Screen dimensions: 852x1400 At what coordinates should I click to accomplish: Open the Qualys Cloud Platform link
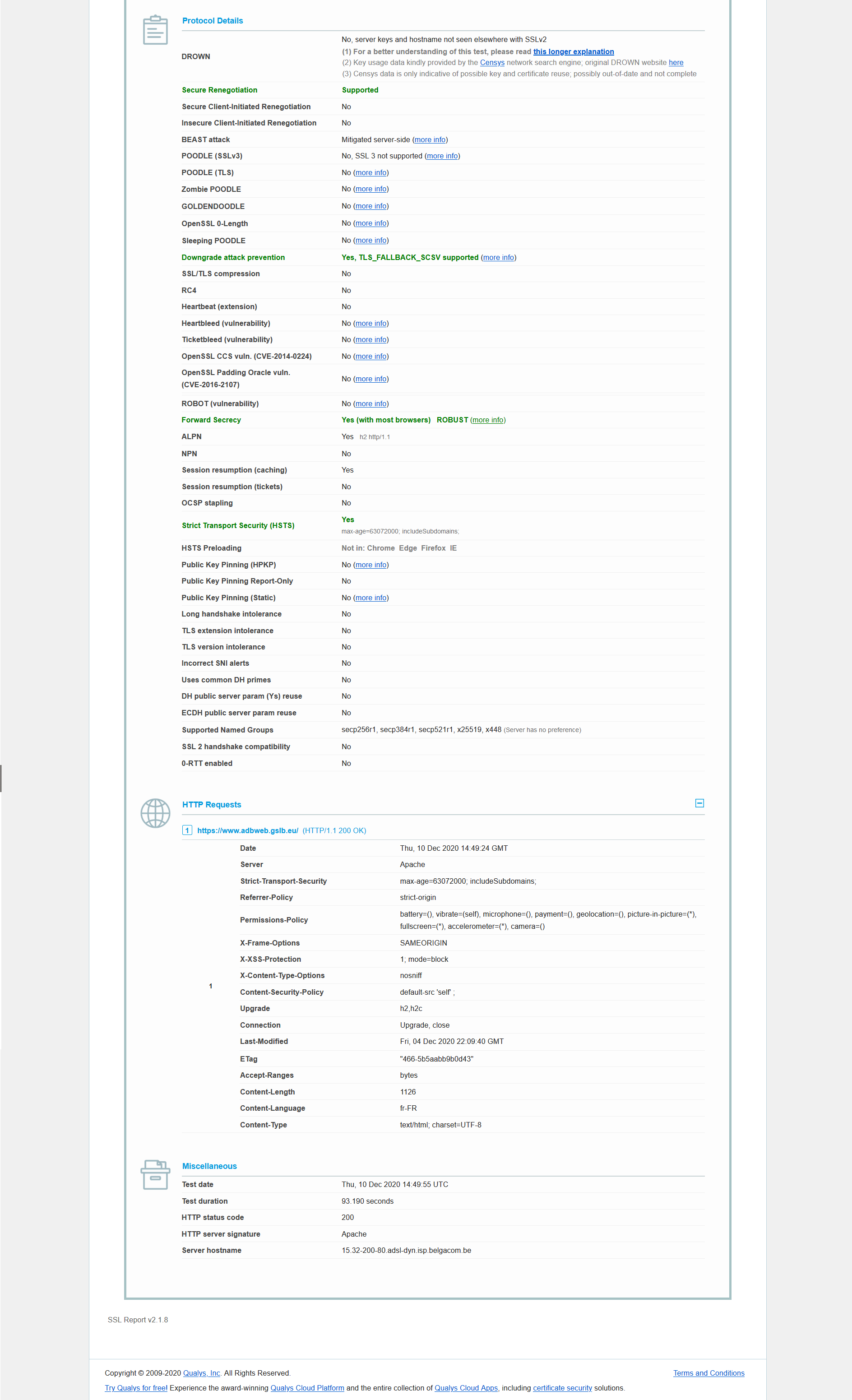(x=307, y=1388)
